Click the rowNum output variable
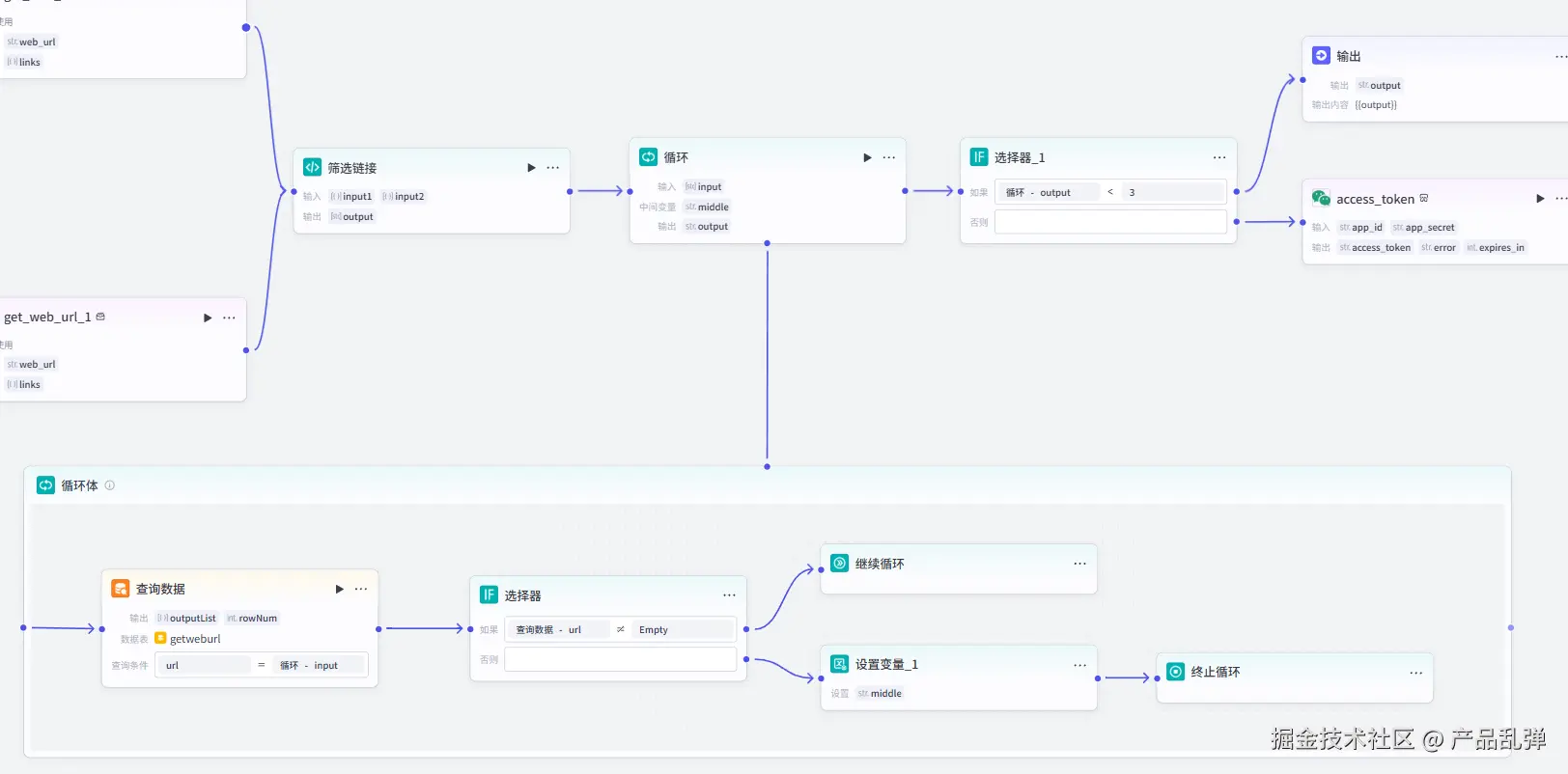 coord(252,618)
